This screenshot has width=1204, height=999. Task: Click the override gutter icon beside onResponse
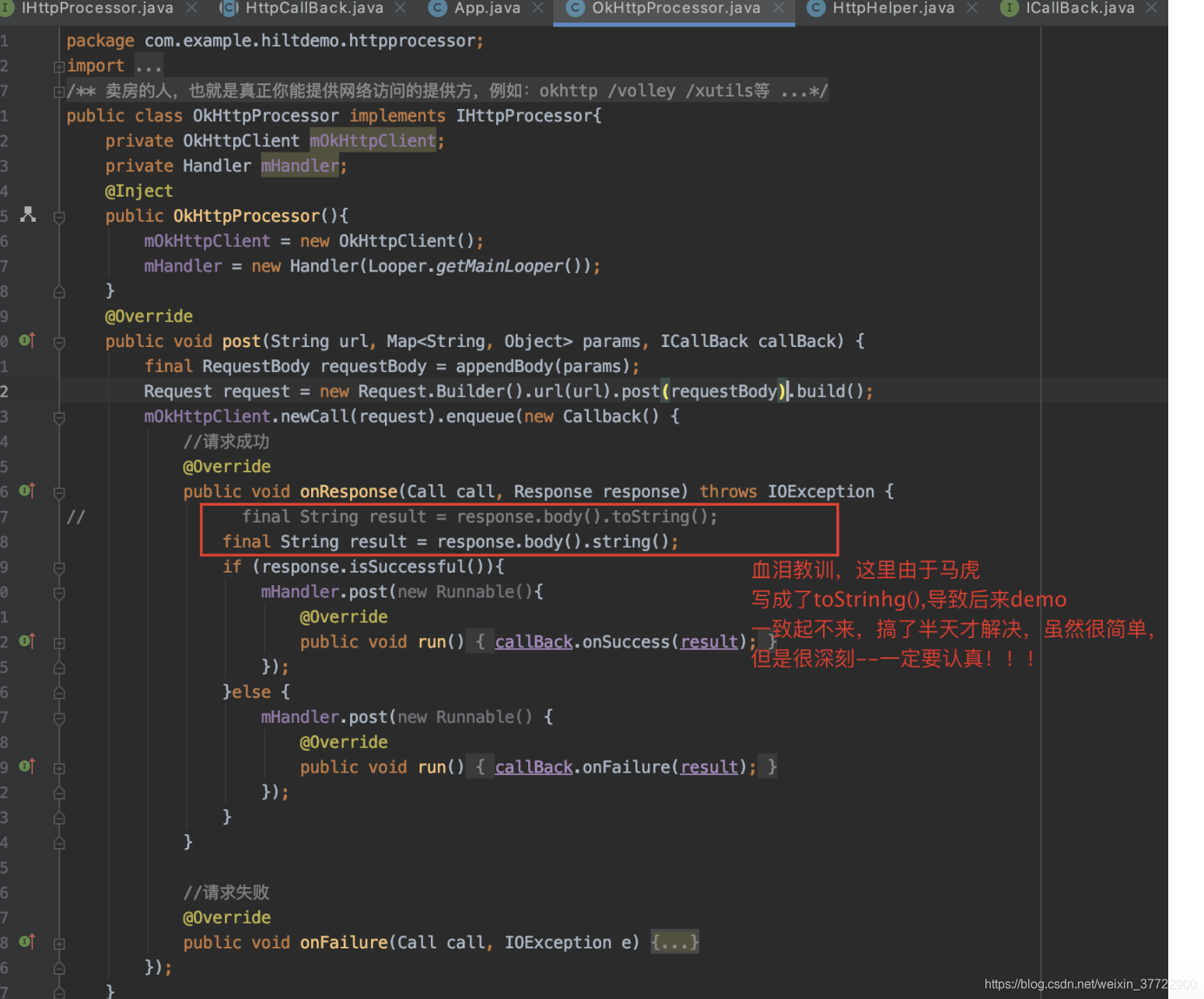click(x=26, y=490)
